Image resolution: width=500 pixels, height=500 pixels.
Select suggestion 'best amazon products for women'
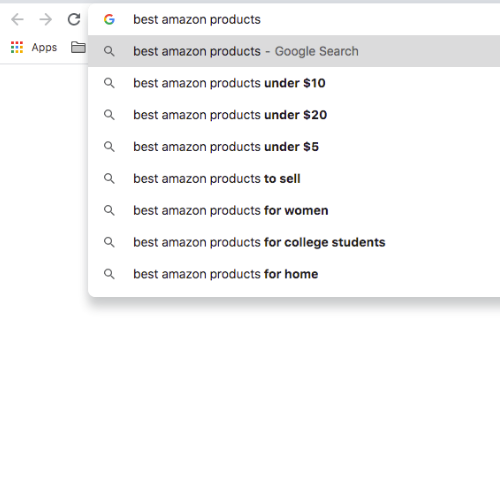(294, 210)
